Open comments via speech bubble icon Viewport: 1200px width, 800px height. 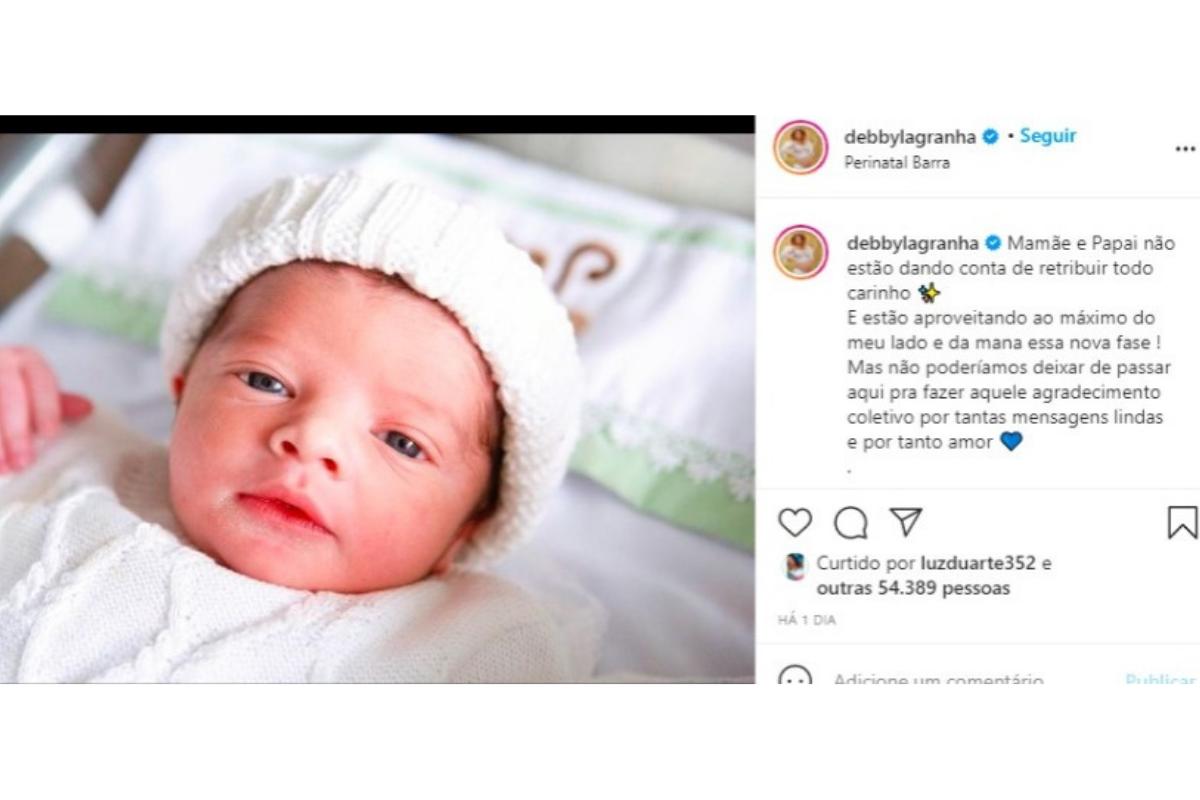click(x=851, y=522)
